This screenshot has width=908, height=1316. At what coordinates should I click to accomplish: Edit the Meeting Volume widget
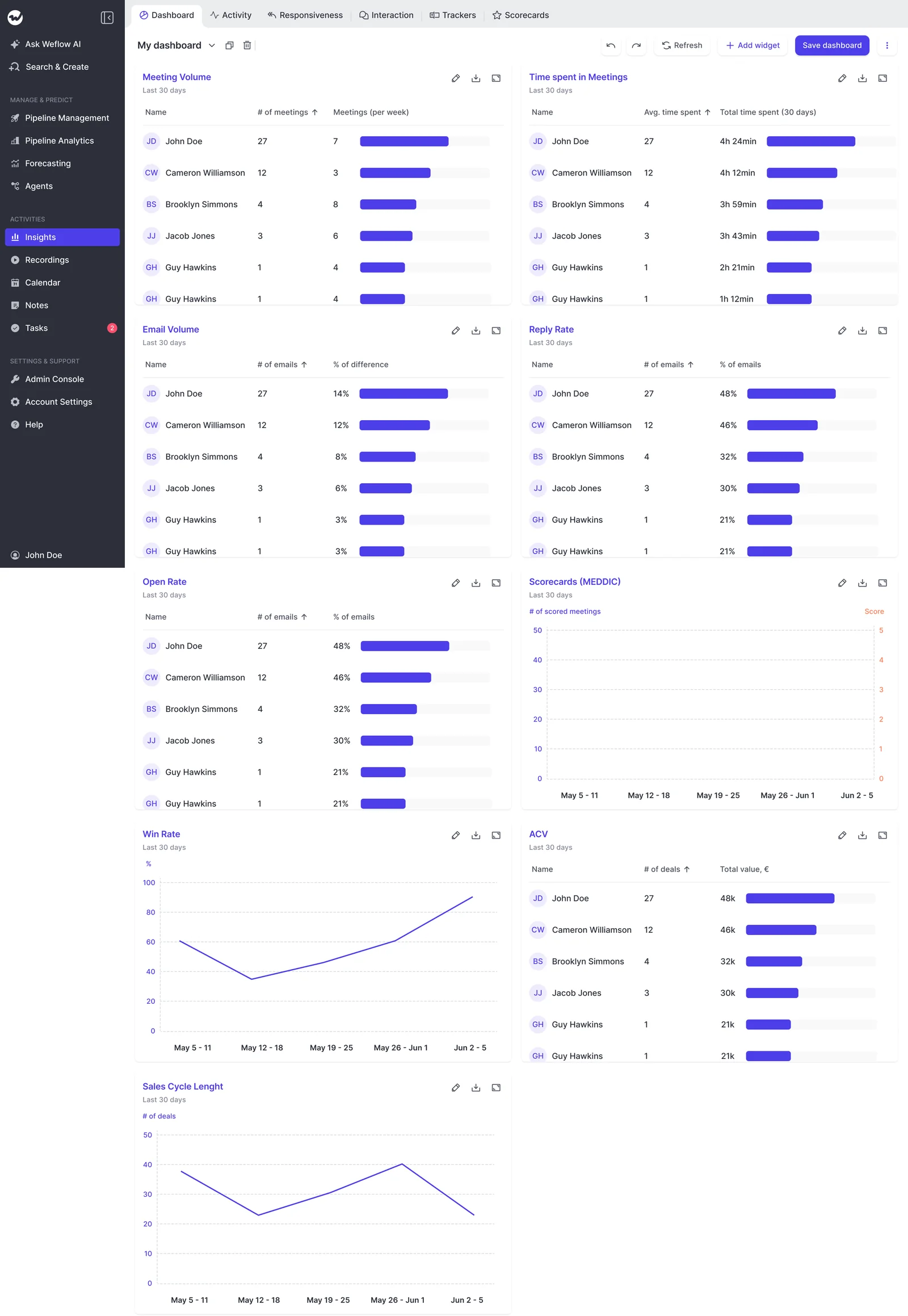pos(456,78)
